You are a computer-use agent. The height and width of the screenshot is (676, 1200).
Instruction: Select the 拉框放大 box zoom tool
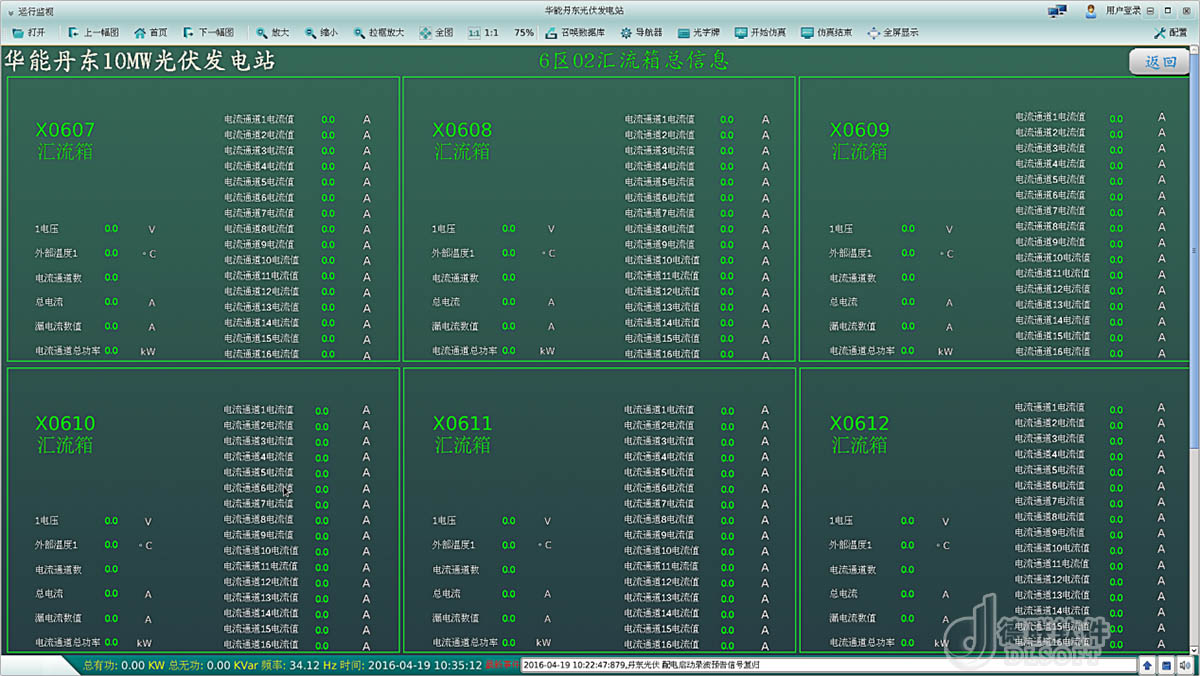[377, 33]
